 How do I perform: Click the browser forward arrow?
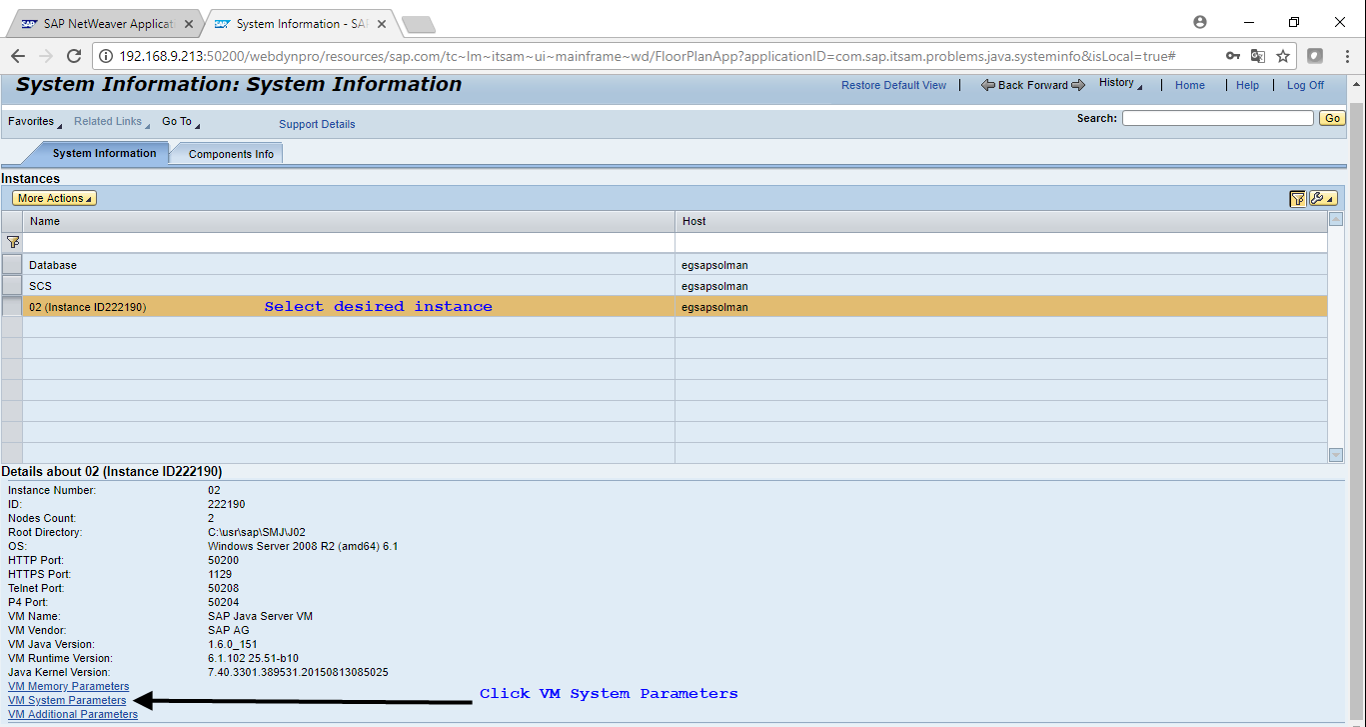(x=46, y=56)
